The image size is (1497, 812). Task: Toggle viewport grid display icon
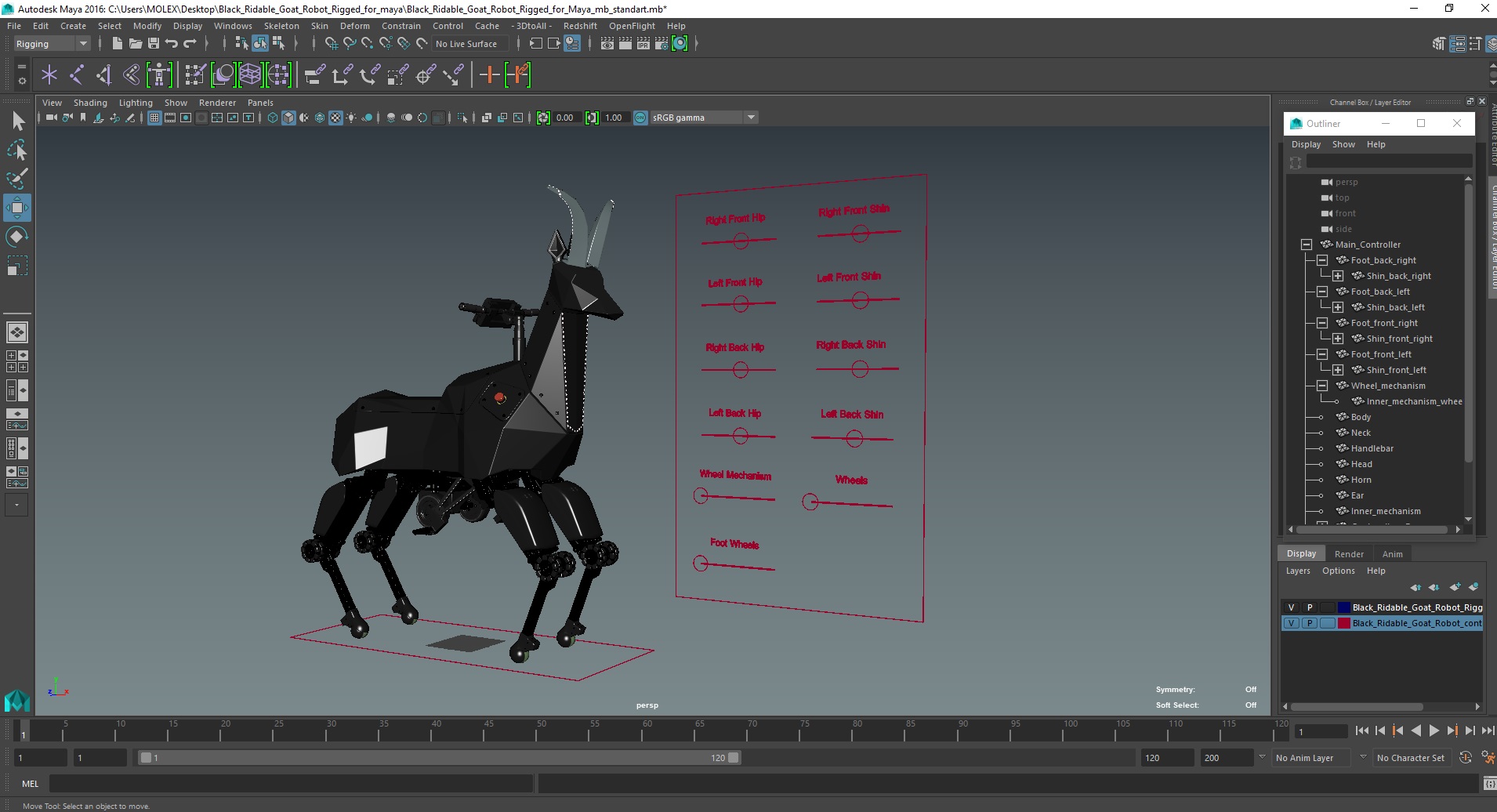(154, 118)
